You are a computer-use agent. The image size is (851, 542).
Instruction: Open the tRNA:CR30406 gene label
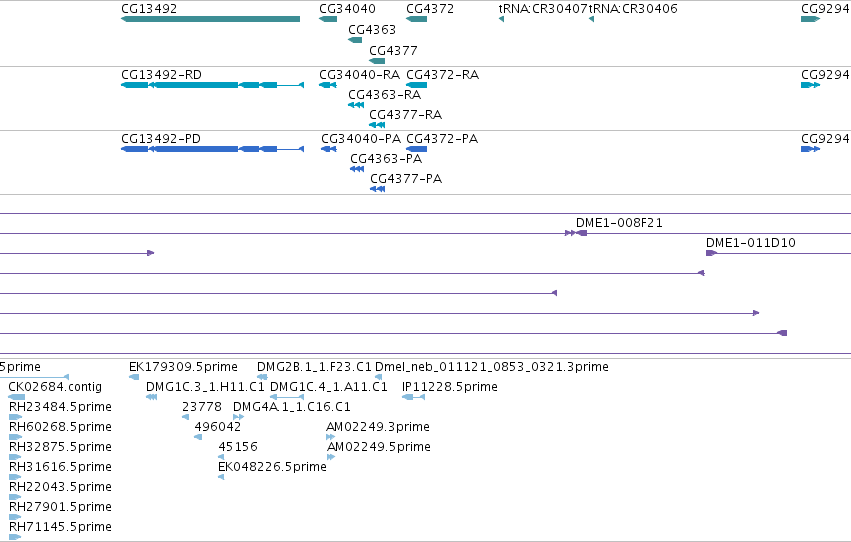[x=633, y=9]
